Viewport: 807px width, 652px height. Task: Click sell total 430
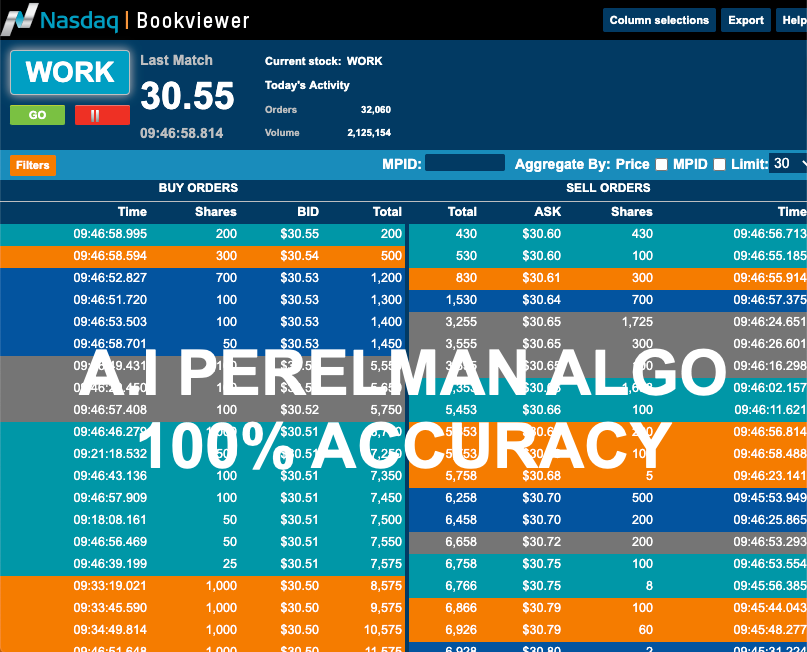(466, 234)
